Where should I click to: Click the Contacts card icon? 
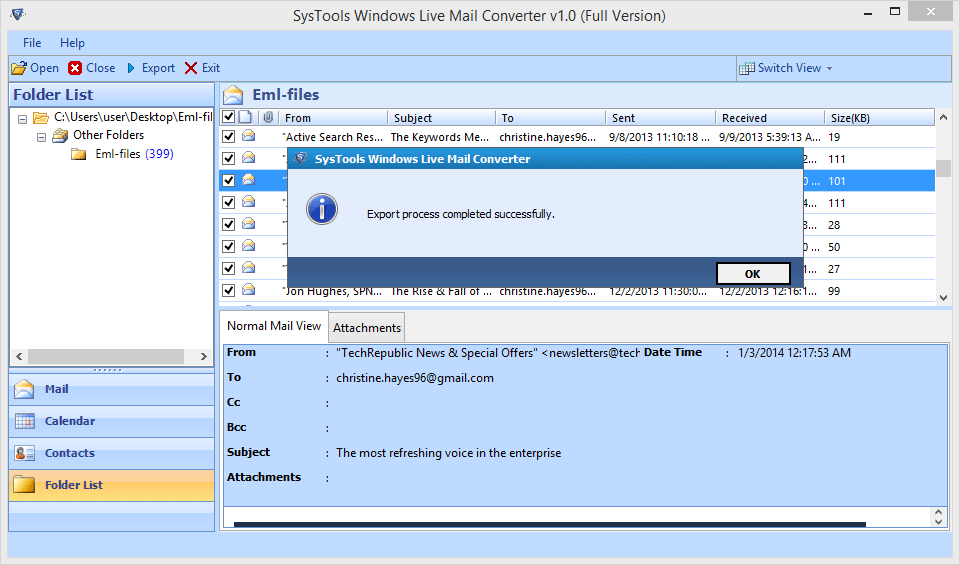click(x=24, y=453)
